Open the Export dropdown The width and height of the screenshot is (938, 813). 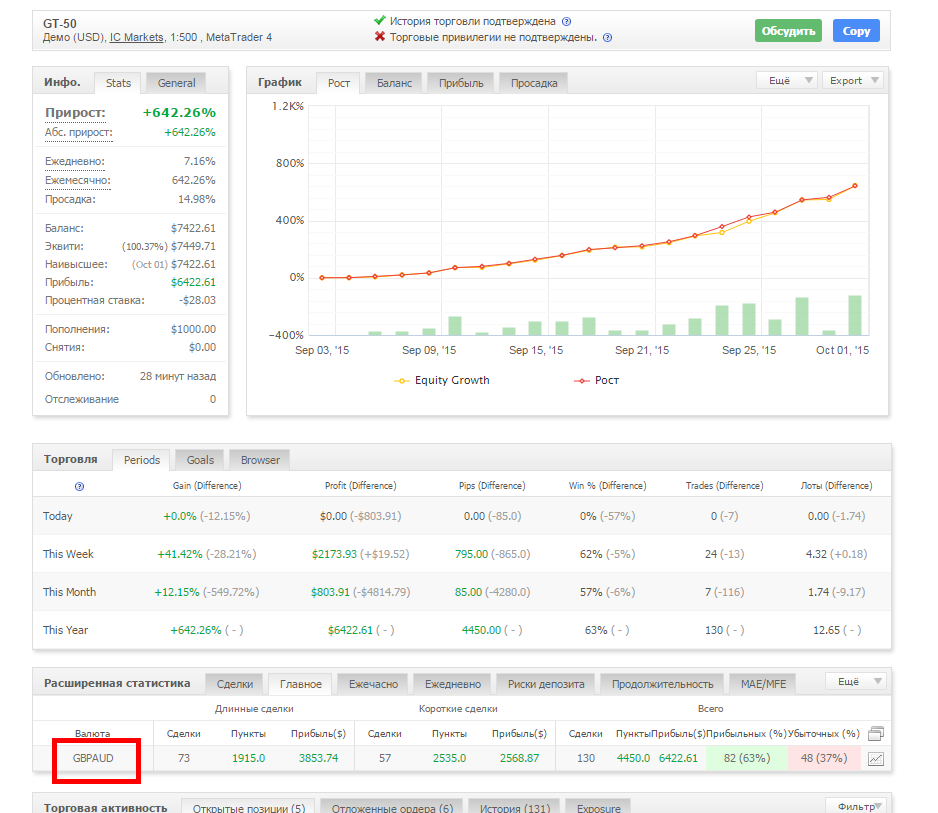pos(853,80)
